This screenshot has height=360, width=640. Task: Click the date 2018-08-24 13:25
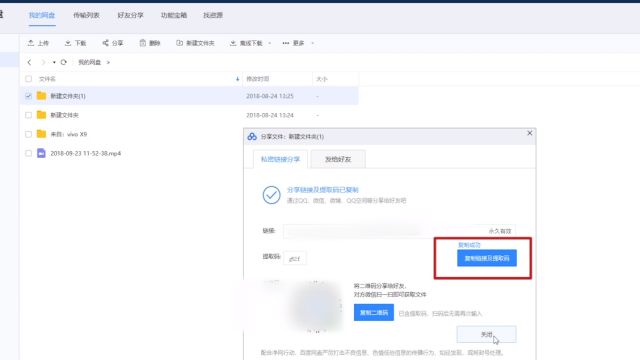point(269,96)
